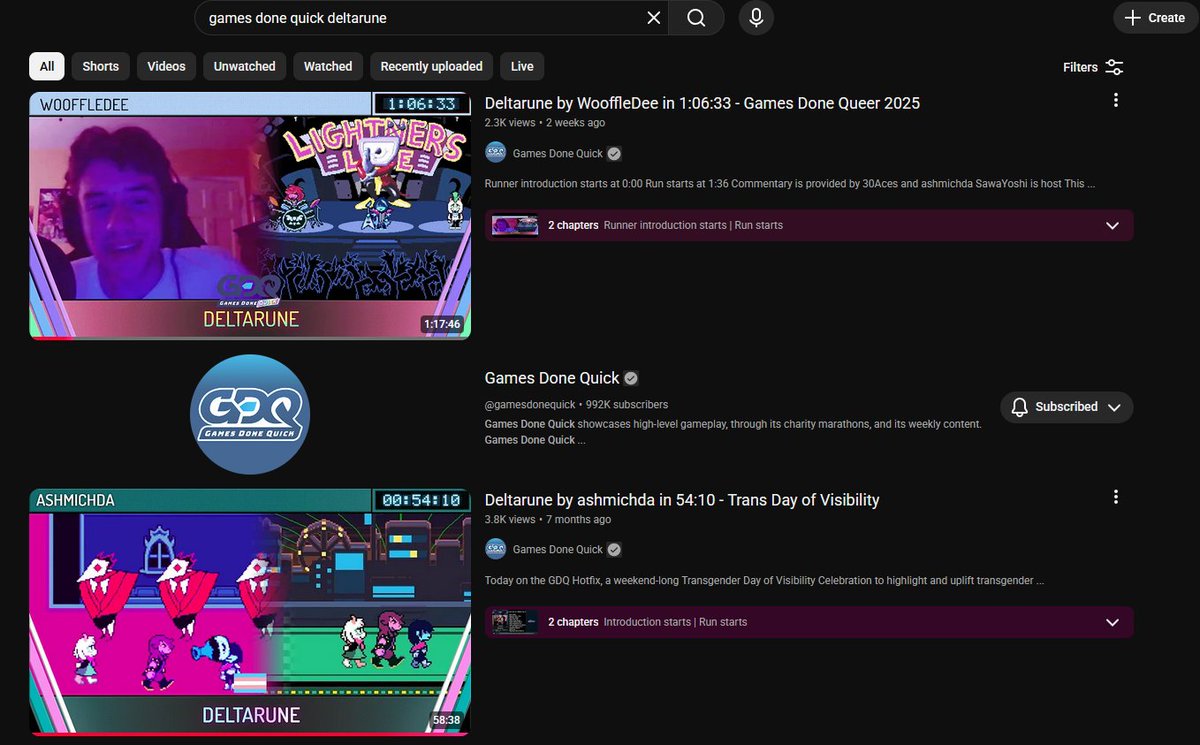The width and height of the screenshot is (1200, 745).
Task: Start voice search with microphone icon
Action: coord(756,18)
